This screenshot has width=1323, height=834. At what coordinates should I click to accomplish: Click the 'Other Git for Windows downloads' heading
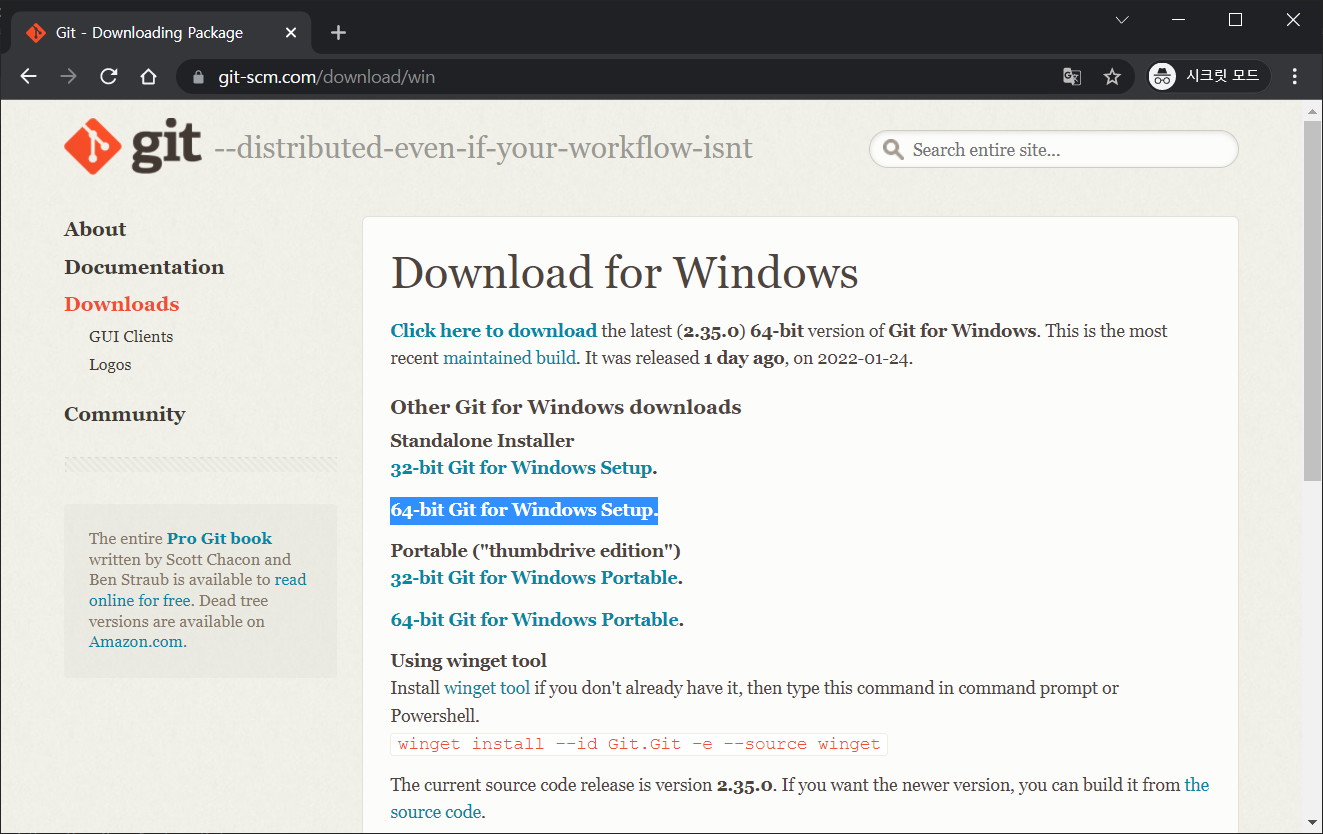click(x=566, y=407)
